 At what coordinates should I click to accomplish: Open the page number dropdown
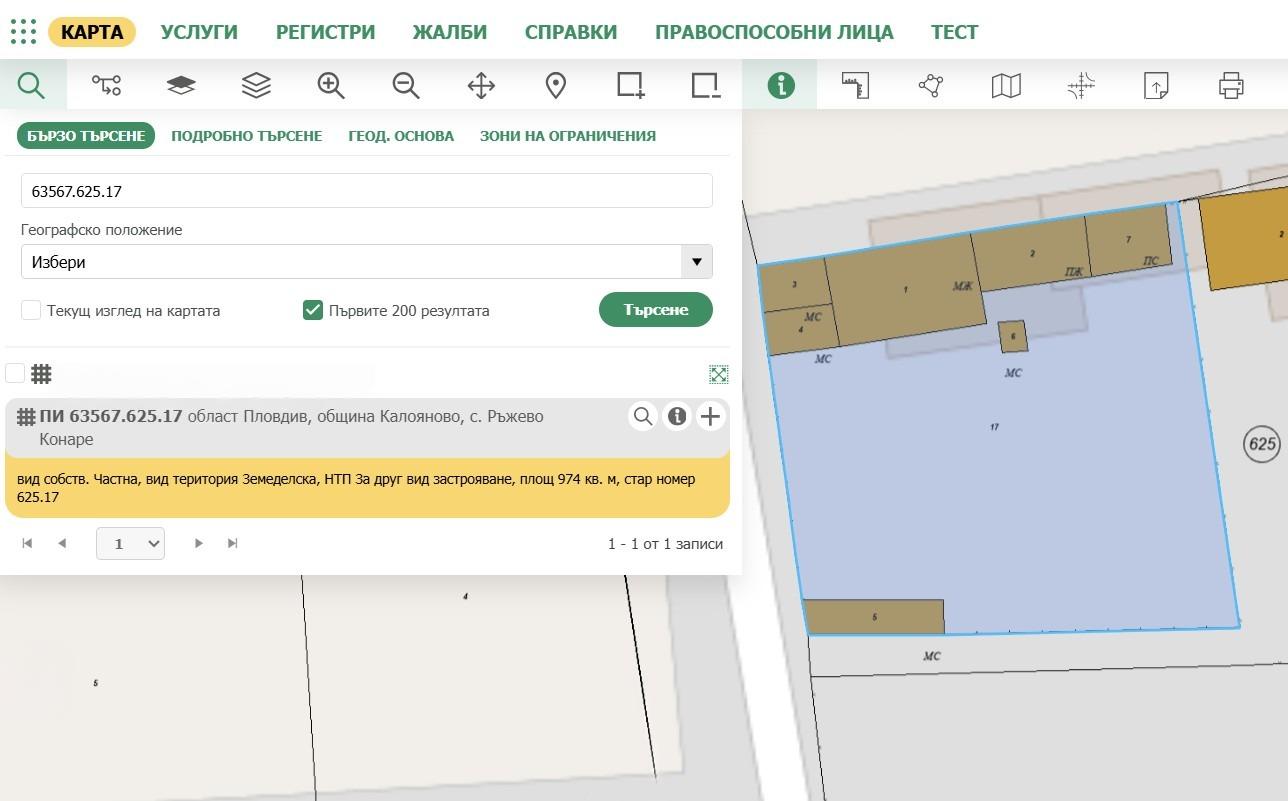[130, 543]
